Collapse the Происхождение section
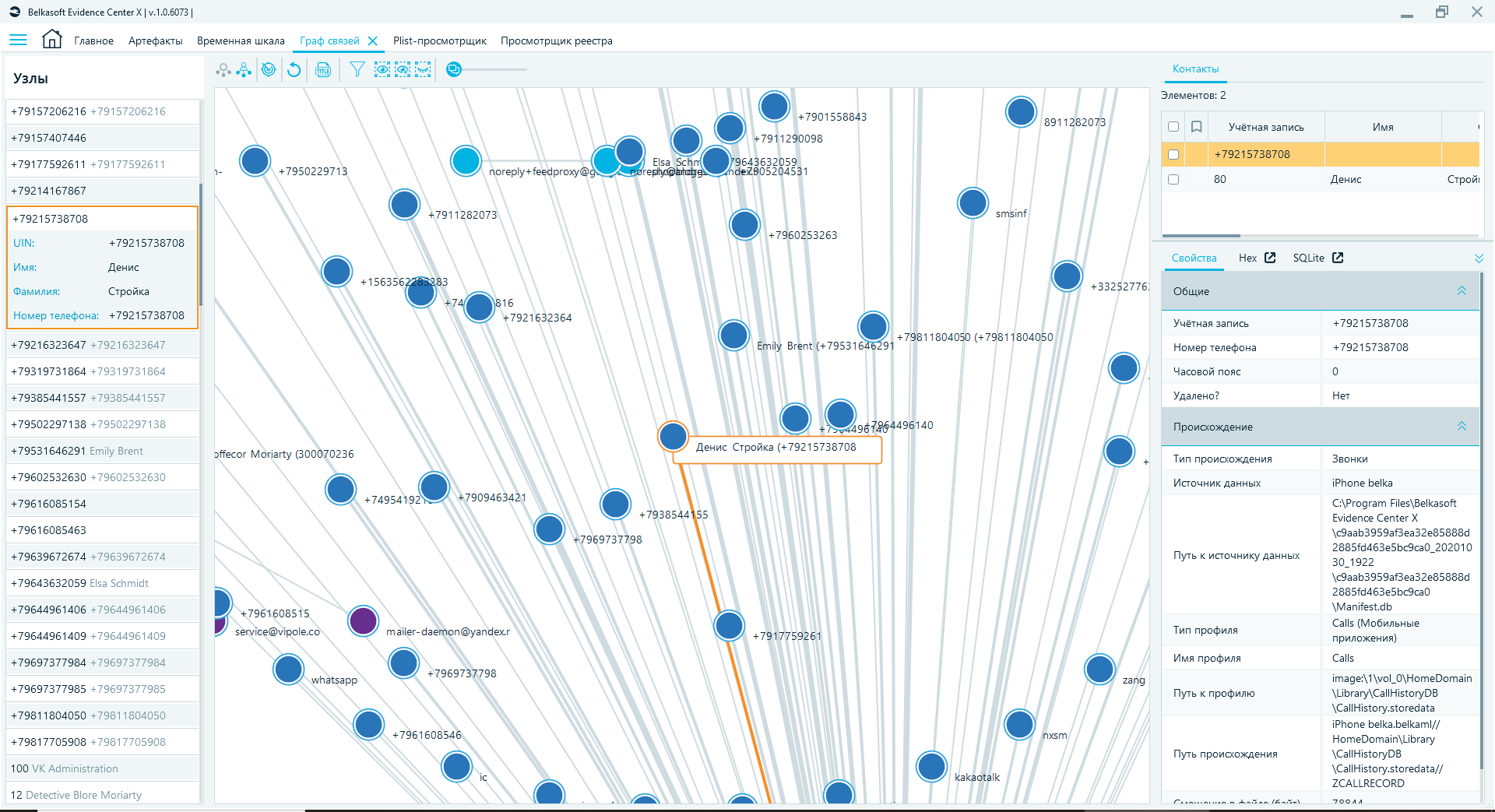 1462,426
